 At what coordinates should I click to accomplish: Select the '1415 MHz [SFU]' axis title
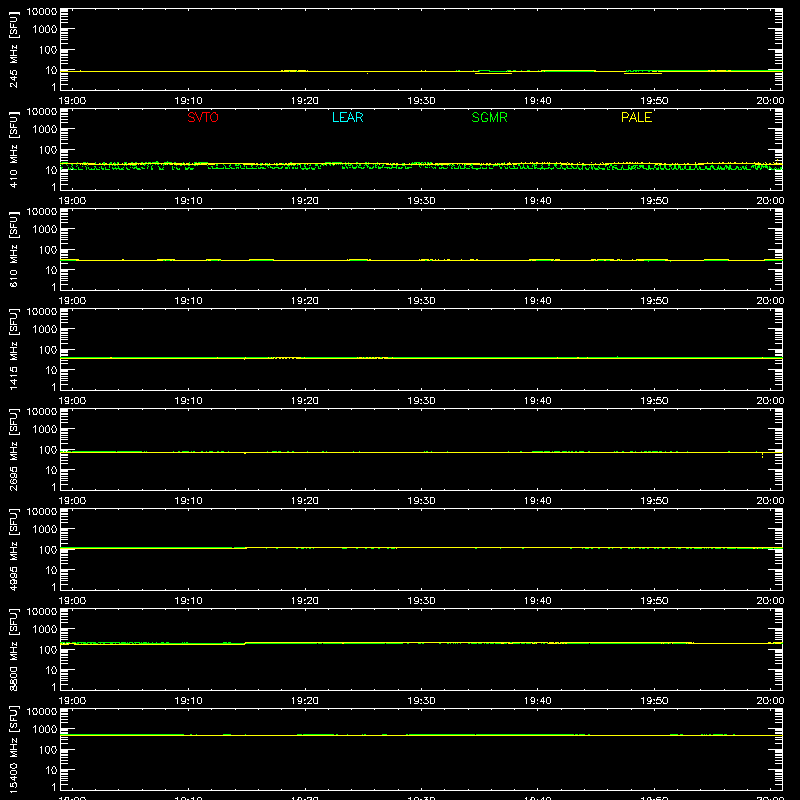(14, 349)
